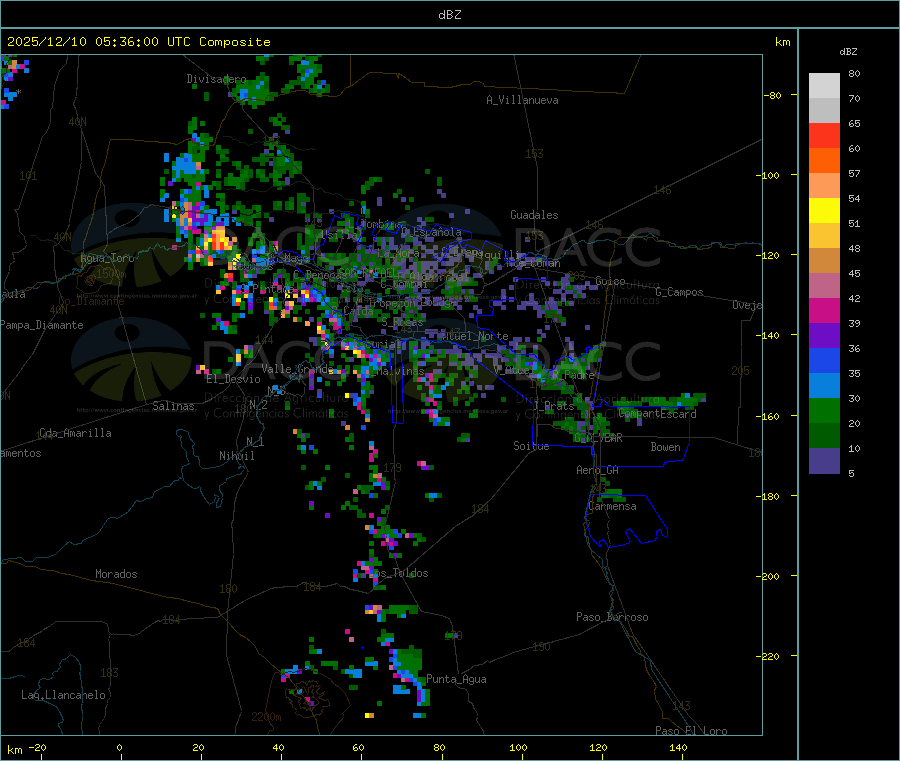Click the green 20-30 dBZ legend swatch
This screenshot has width=900, height=761.
824,410
